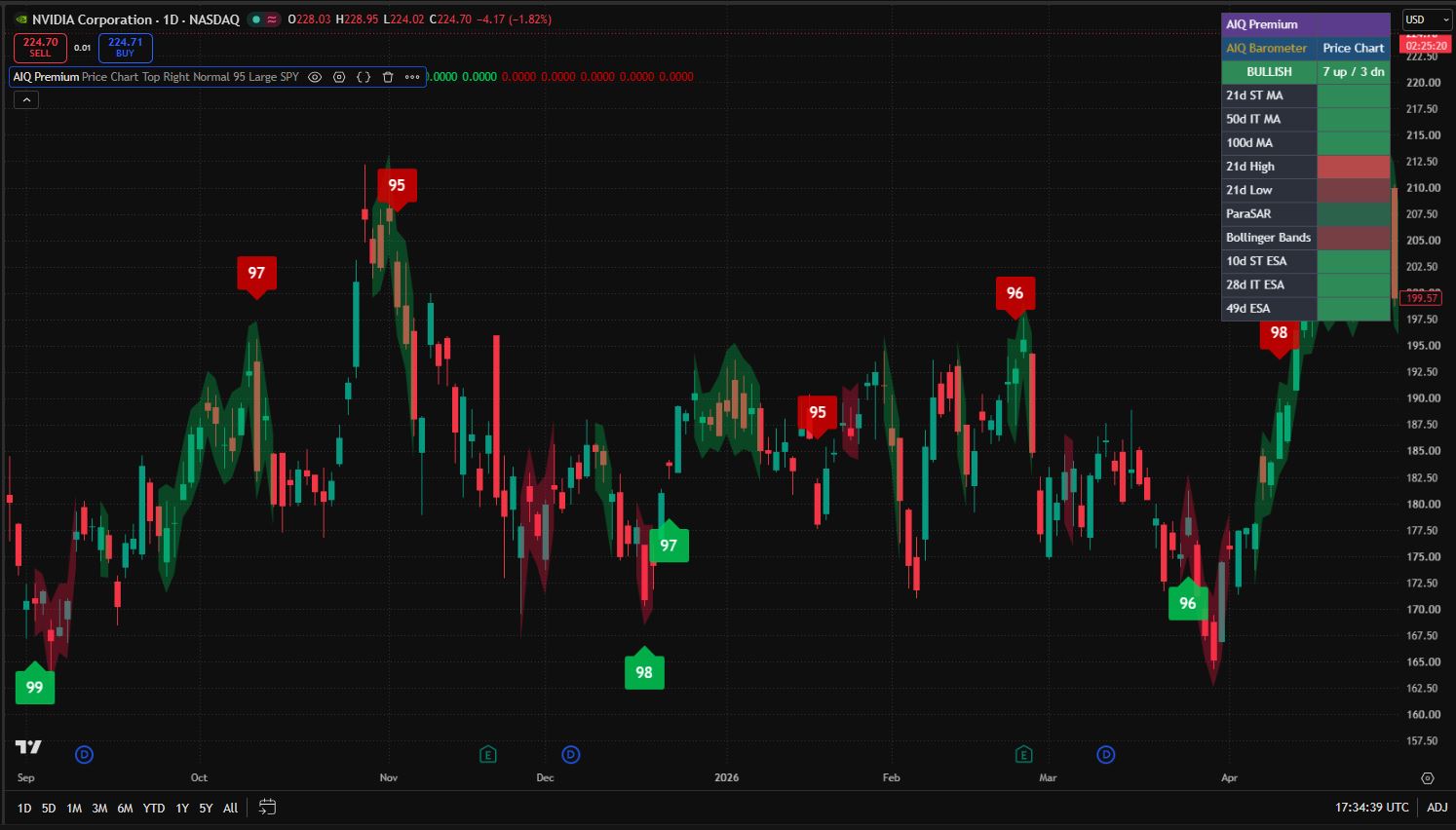Click the dividend marker near December
Screen dimensions: 1456x830
(x=571, y=754)
